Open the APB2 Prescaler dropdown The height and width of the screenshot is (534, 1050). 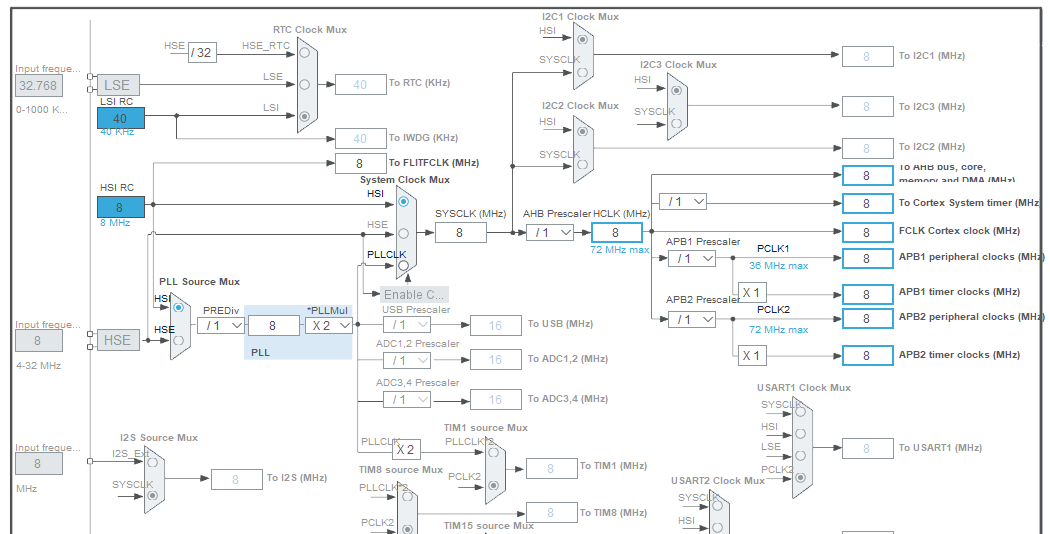[x=691, y=319]
